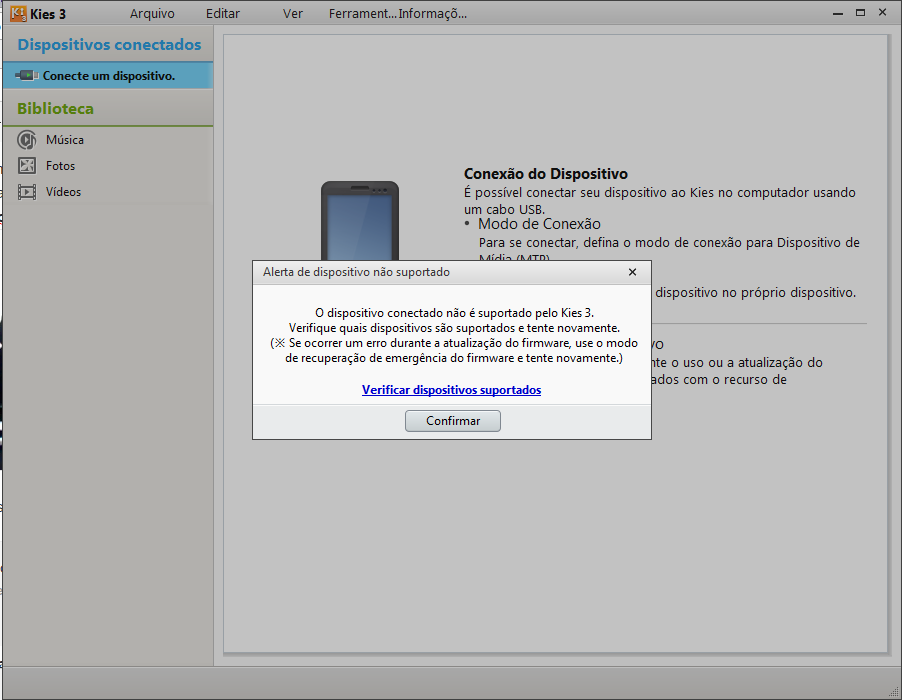Screen dimensions: 902x700
Task: Open the Editar menu
Action: 223,14
